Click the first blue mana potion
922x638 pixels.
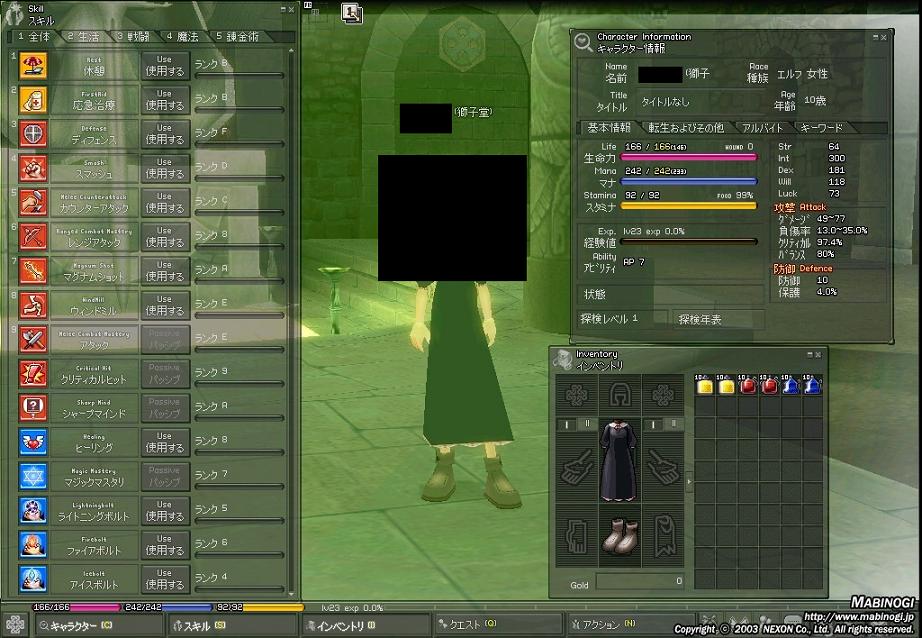pos(790,385)
